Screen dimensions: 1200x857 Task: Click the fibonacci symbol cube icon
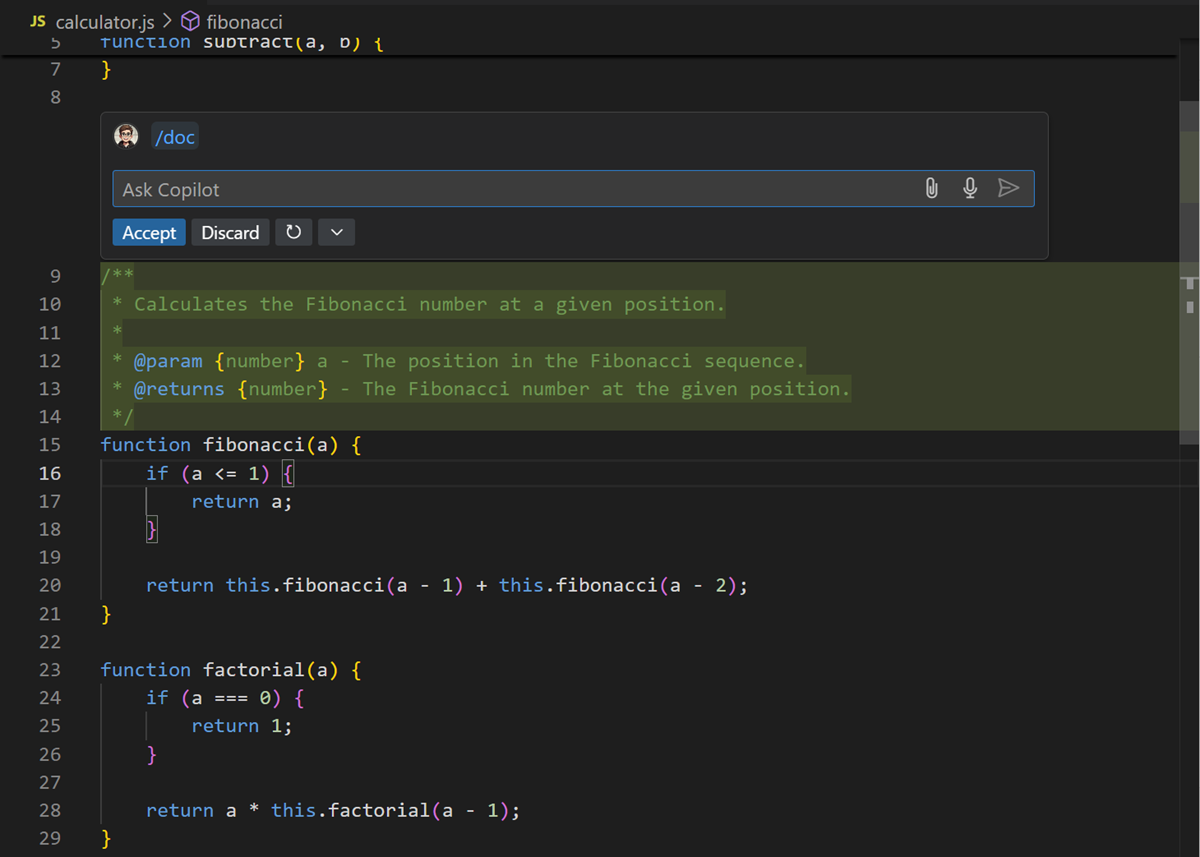point(190,21)
